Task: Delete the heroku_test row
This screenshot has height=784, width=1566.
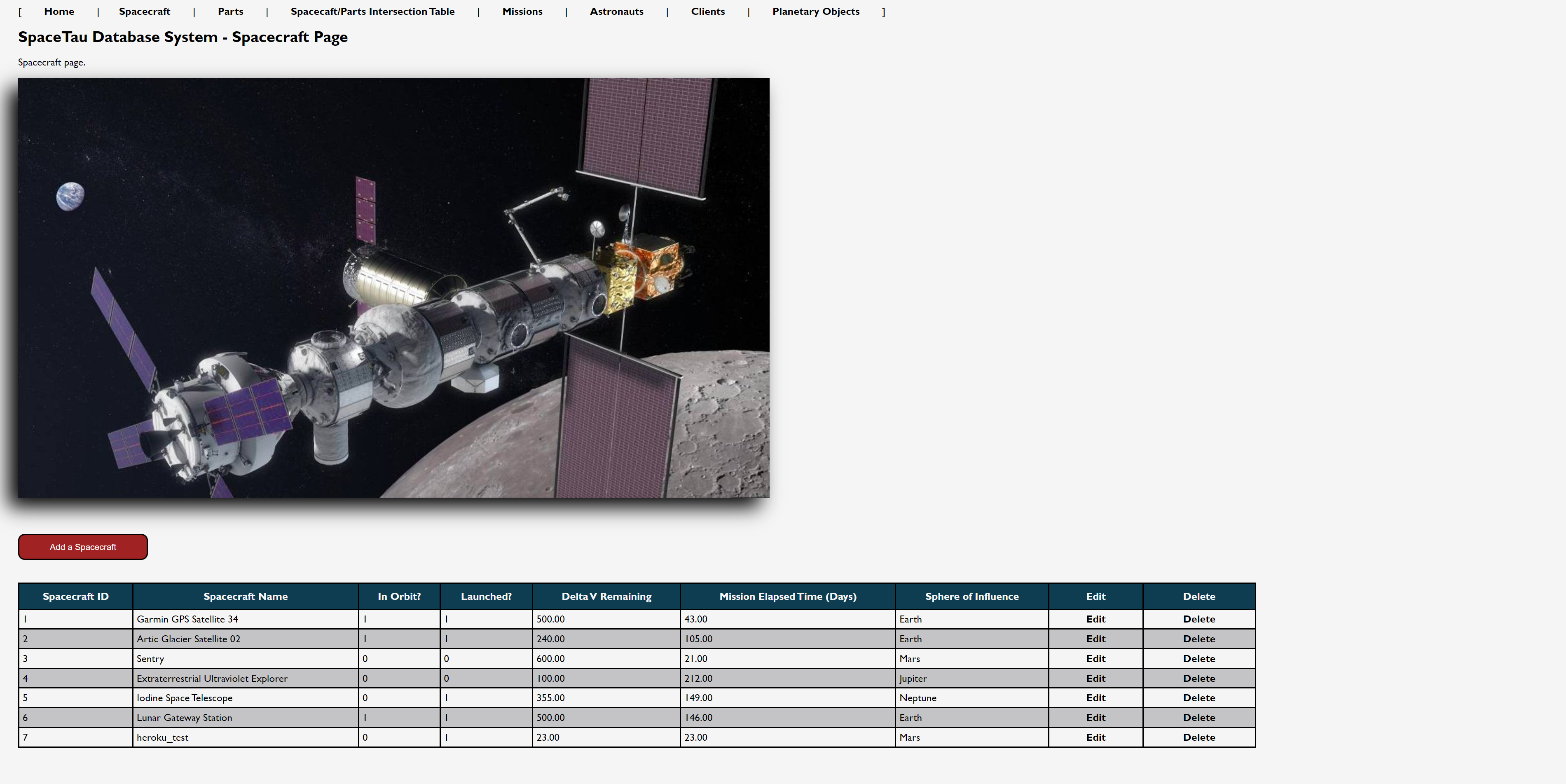Action: [1199, 737]
